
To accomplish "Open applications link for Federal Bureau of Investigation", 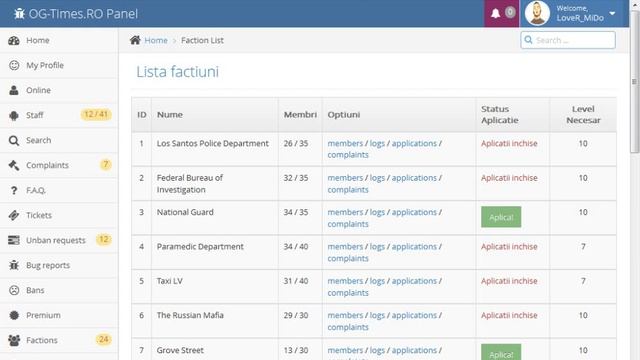I will (x=414, y=178).
